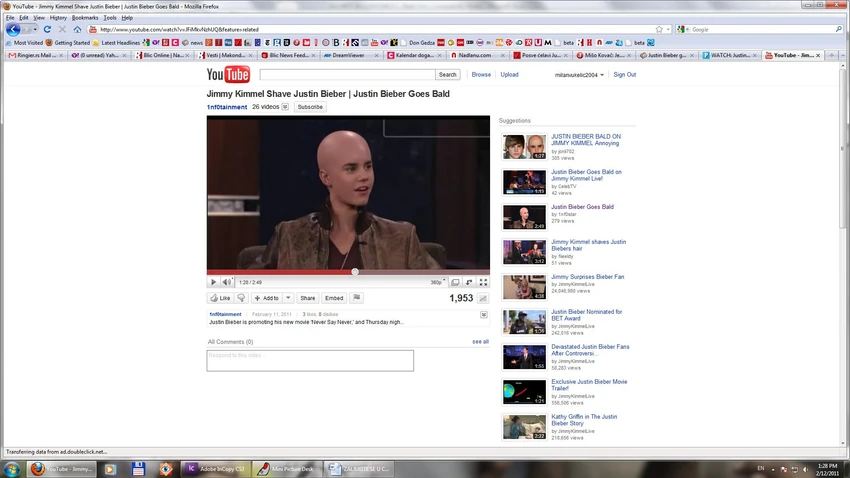Open the Justin Bieber Goes Bald thumbnail
Image resolution: width=850 pixels, height=478 pixels.
[524, 217]
